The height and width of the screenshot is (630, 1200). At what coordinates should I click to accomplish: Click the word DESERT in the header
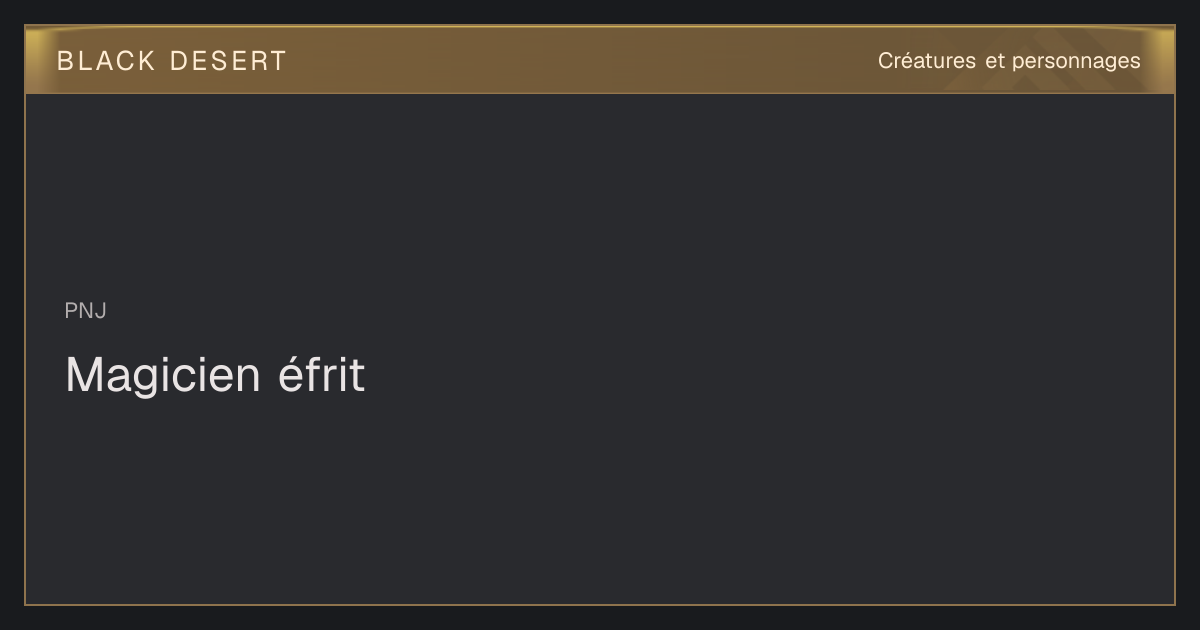[x=228, y=61]
